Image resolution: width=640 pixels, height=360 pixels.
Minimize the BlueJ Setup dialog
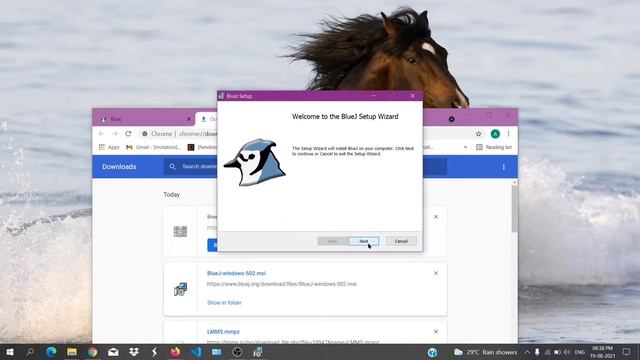(x=373, y=96)
